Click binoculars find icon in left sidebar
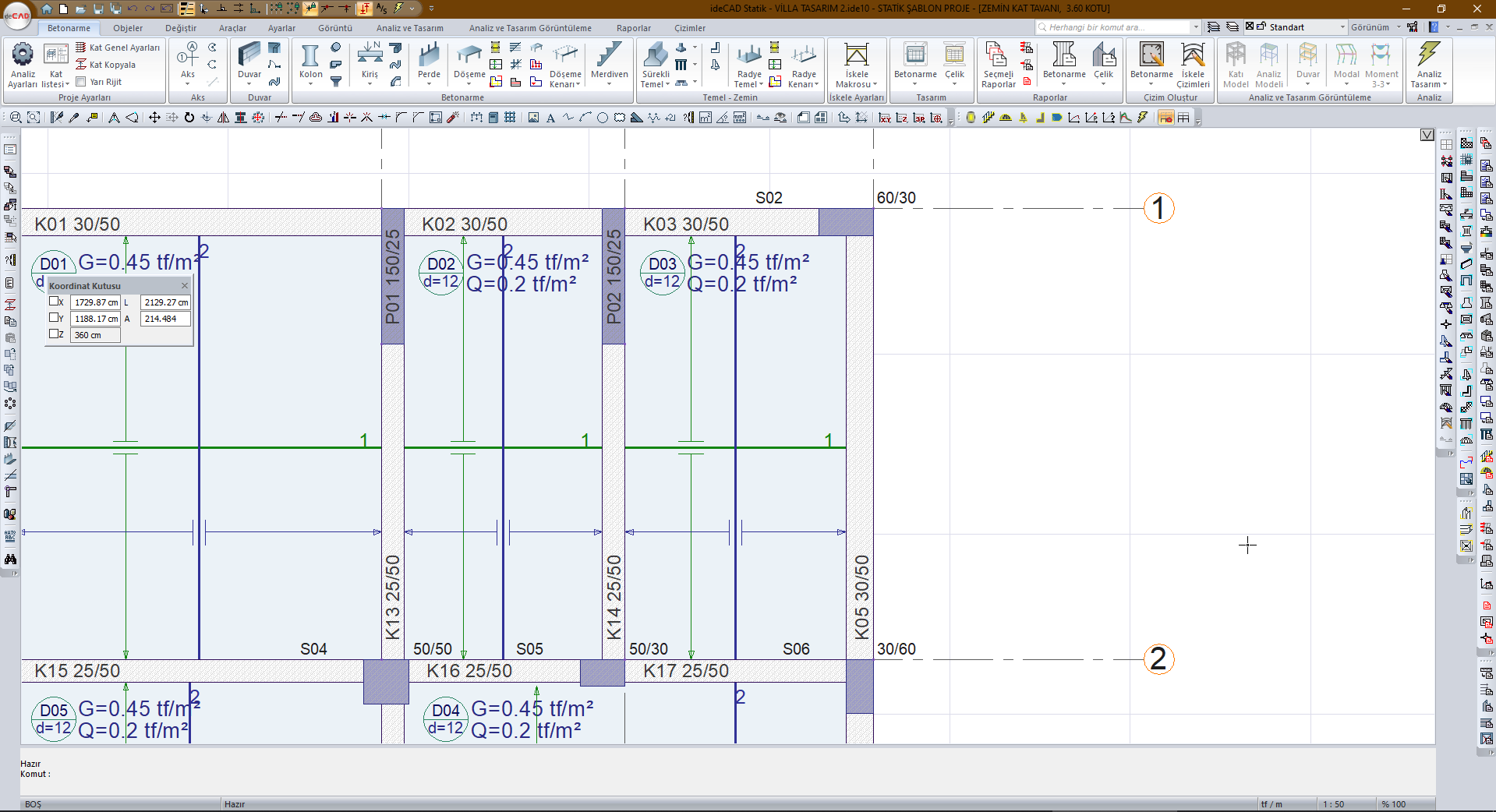The height and width of the screenshot is (812, 1496). (x=10, y=560)
